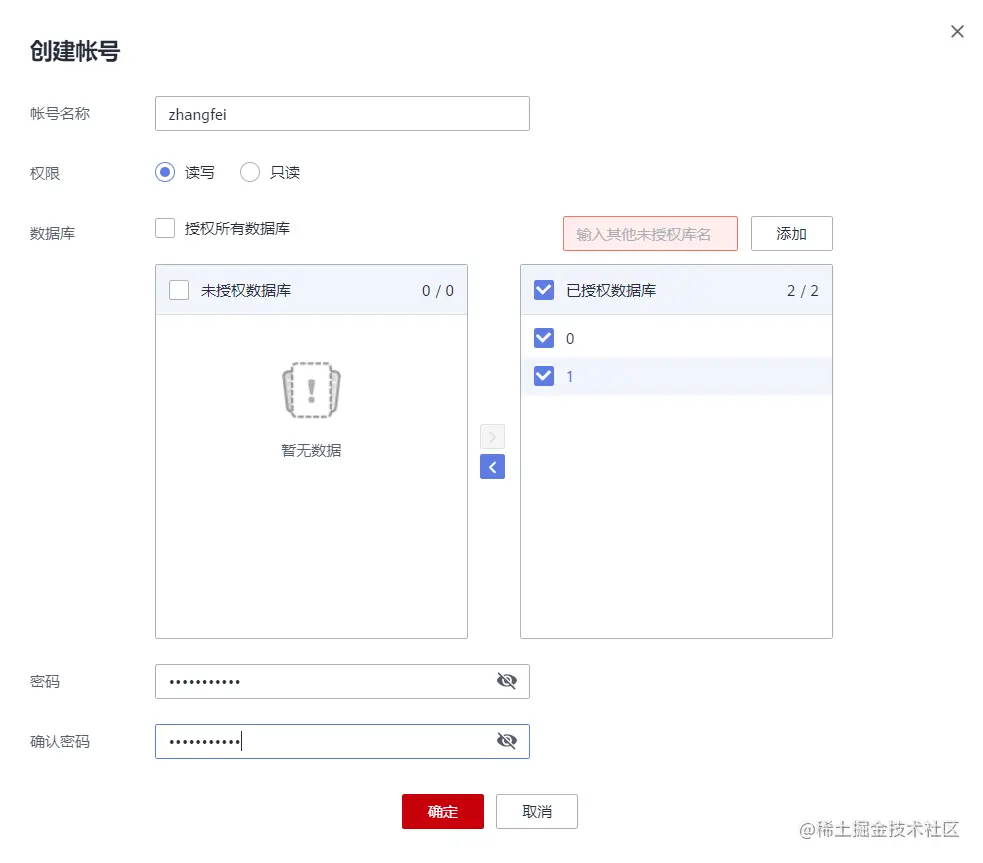Image resolution: width=983 pixels, height=863 pixels.
Task: Click the 创建帐号 dialog title
Action: click(x=75, y=51)
